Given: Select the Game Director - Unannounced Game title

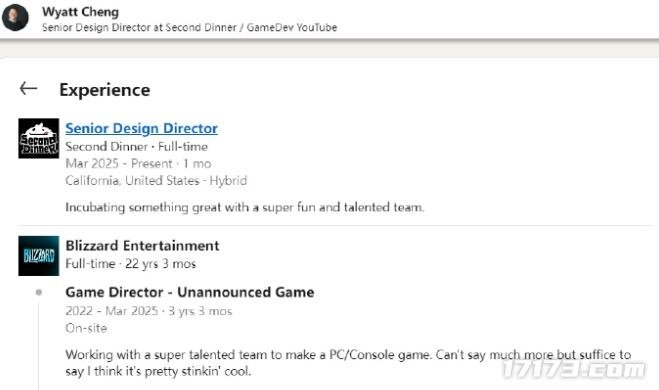Looking at the screenshot, I should [190, 292].
